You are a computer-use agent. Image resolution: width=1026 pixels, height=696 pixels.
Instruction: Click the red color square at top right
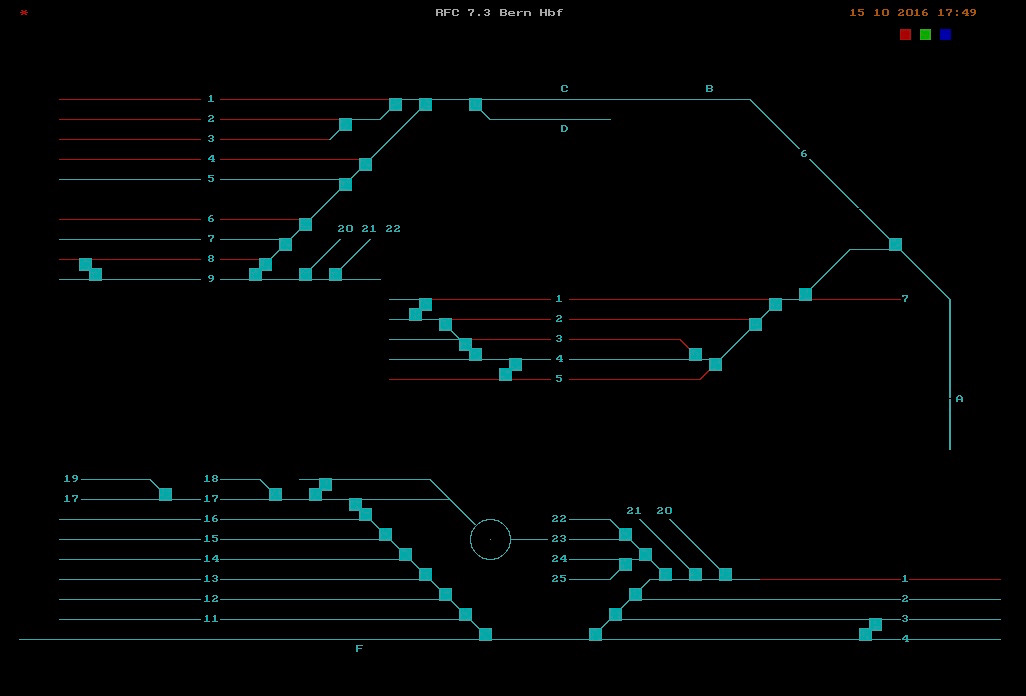pos(906,35)
